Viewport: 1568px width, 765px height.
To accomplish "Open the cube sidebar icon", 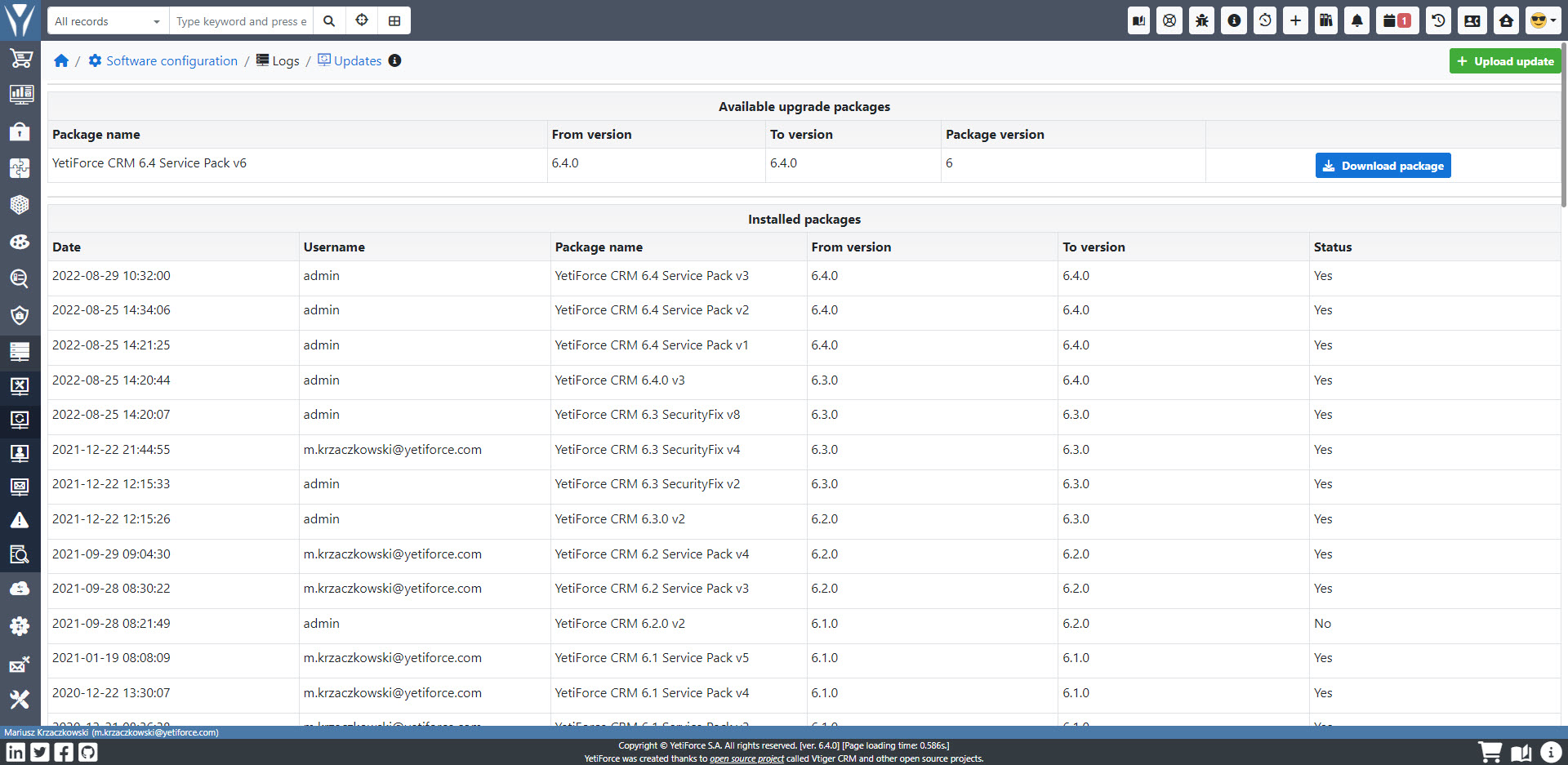I will [x=20, y=205].
